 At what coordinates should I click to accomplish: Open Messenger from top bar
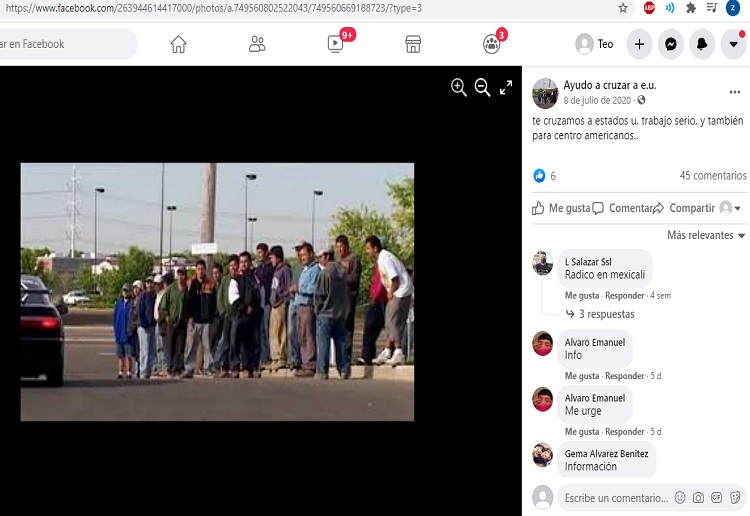coord(671,44)
